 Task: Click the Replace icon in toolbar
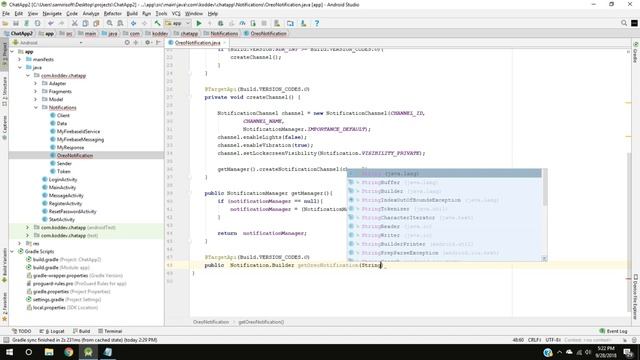(120, 23)
